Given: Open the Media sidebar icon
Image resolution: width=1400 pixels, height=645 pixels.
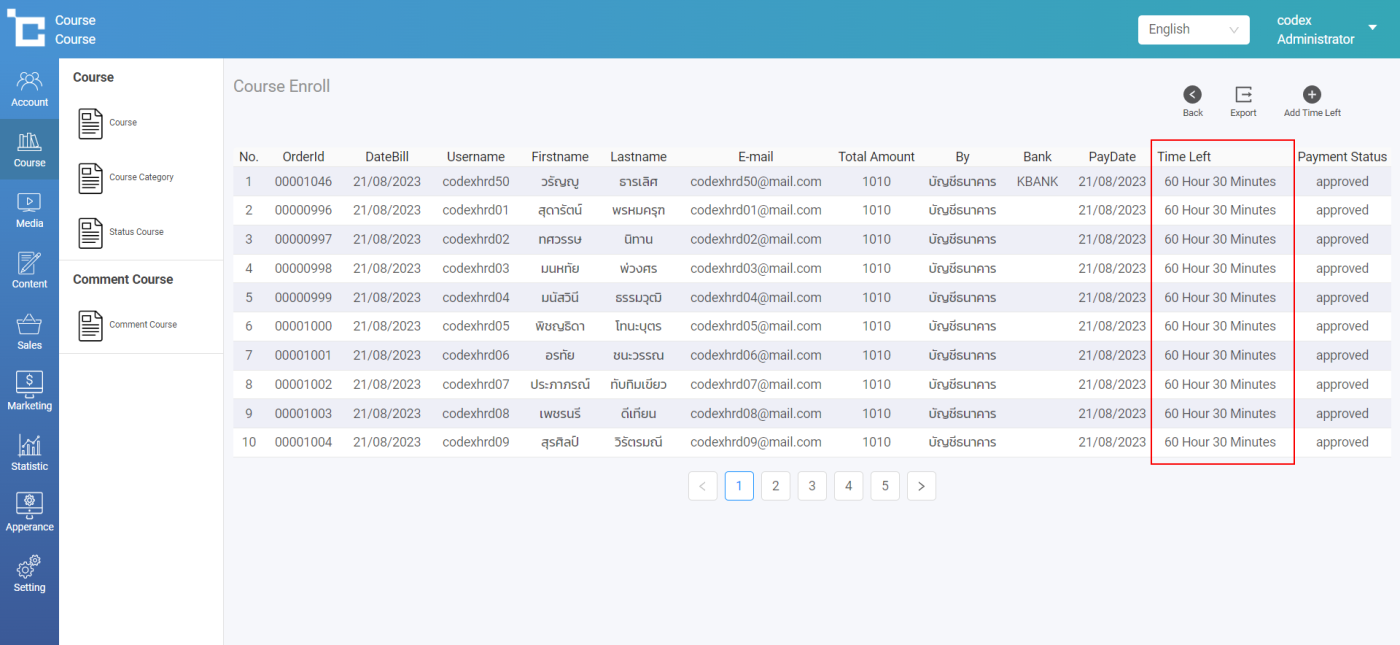Looking at the screenshot, I should tap(29, 210).
